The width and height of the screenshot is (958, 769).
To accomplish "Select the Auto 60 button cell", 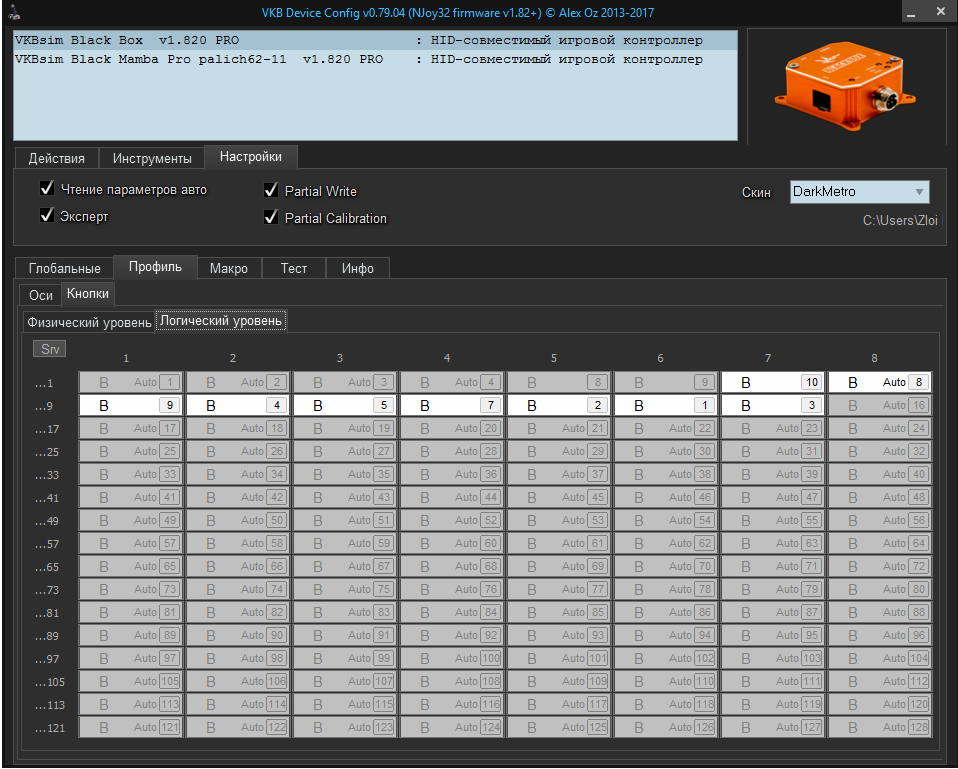I will pos(452,543).
